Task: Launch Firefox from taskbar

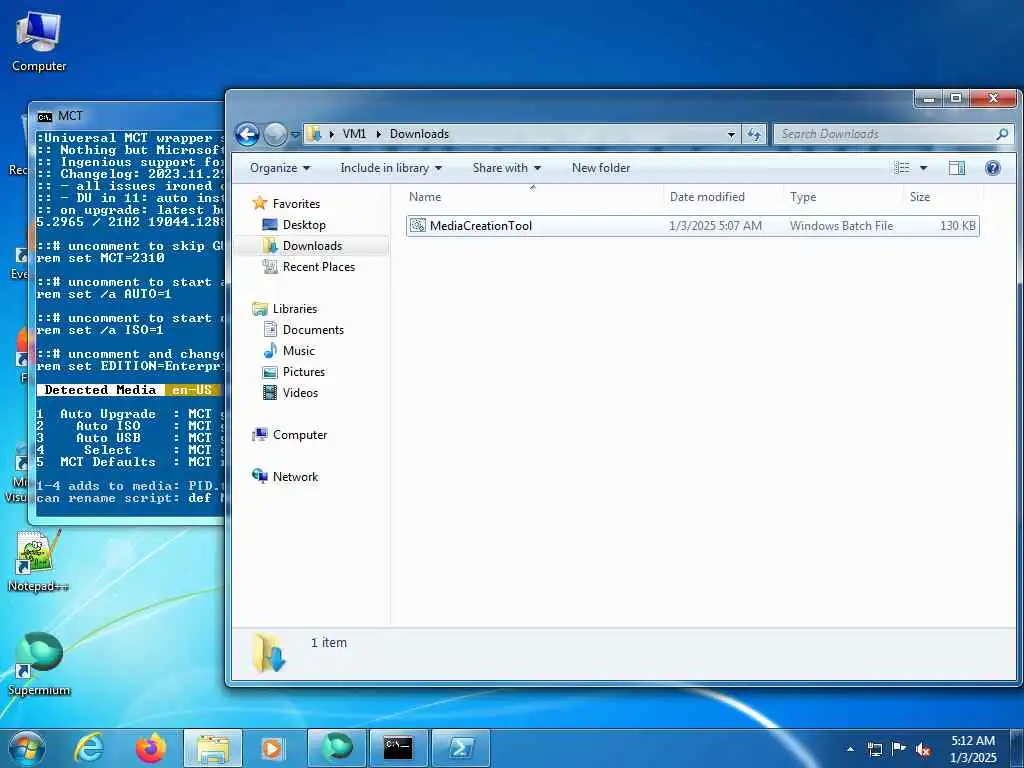Action: 150,748
